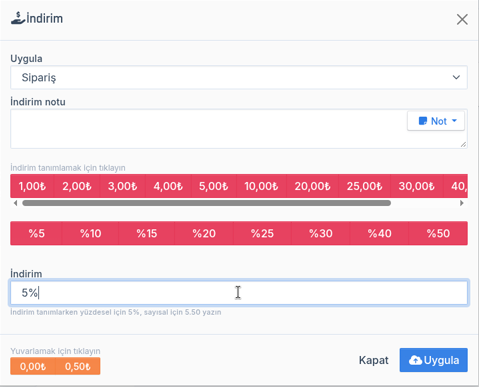Apply the %50 percentage discount

pyautogui.click(x=438, y=233)
